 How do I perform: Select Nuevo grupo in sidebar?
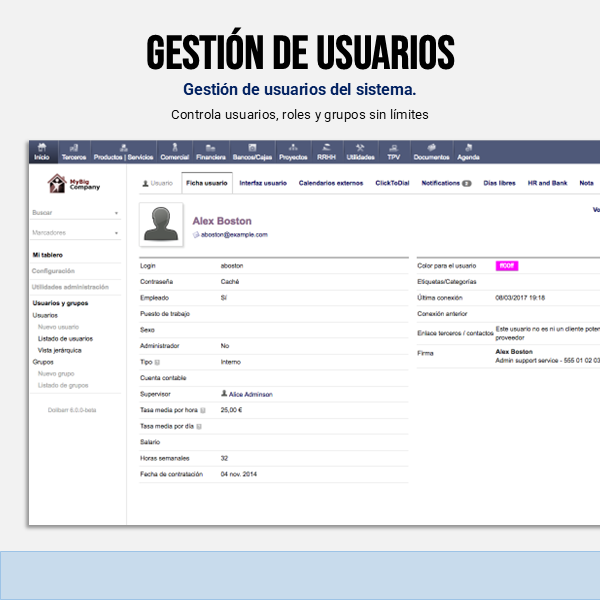56,373
